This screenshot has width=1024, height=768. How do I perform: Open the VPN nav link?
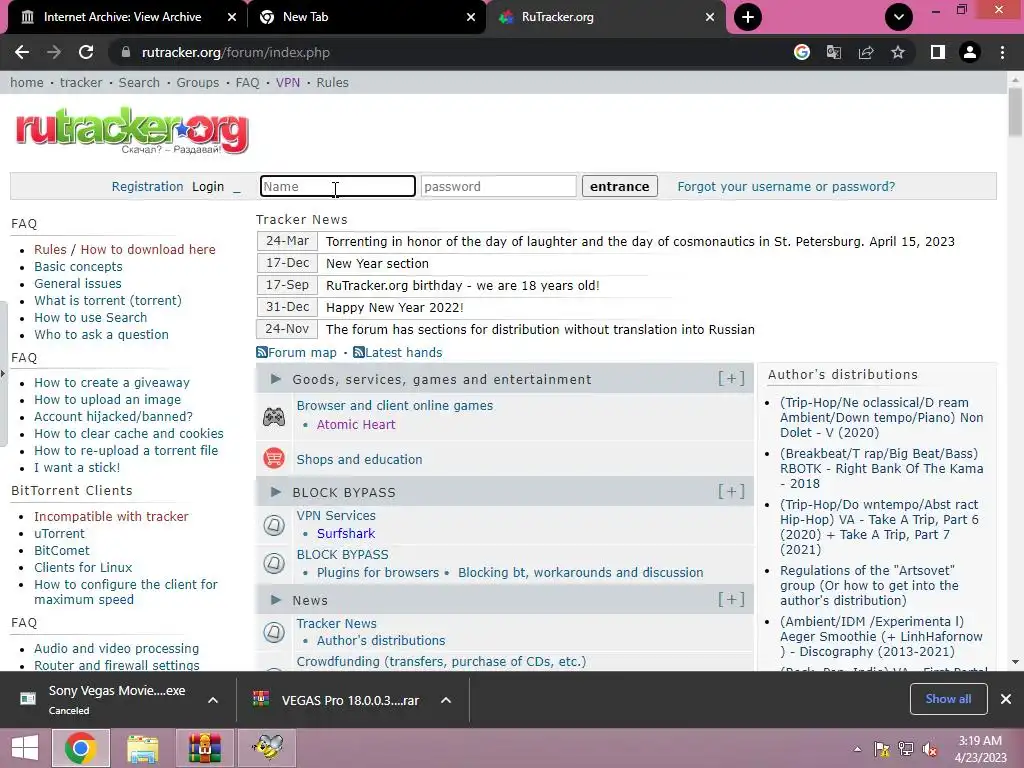[x=287, y=82]
